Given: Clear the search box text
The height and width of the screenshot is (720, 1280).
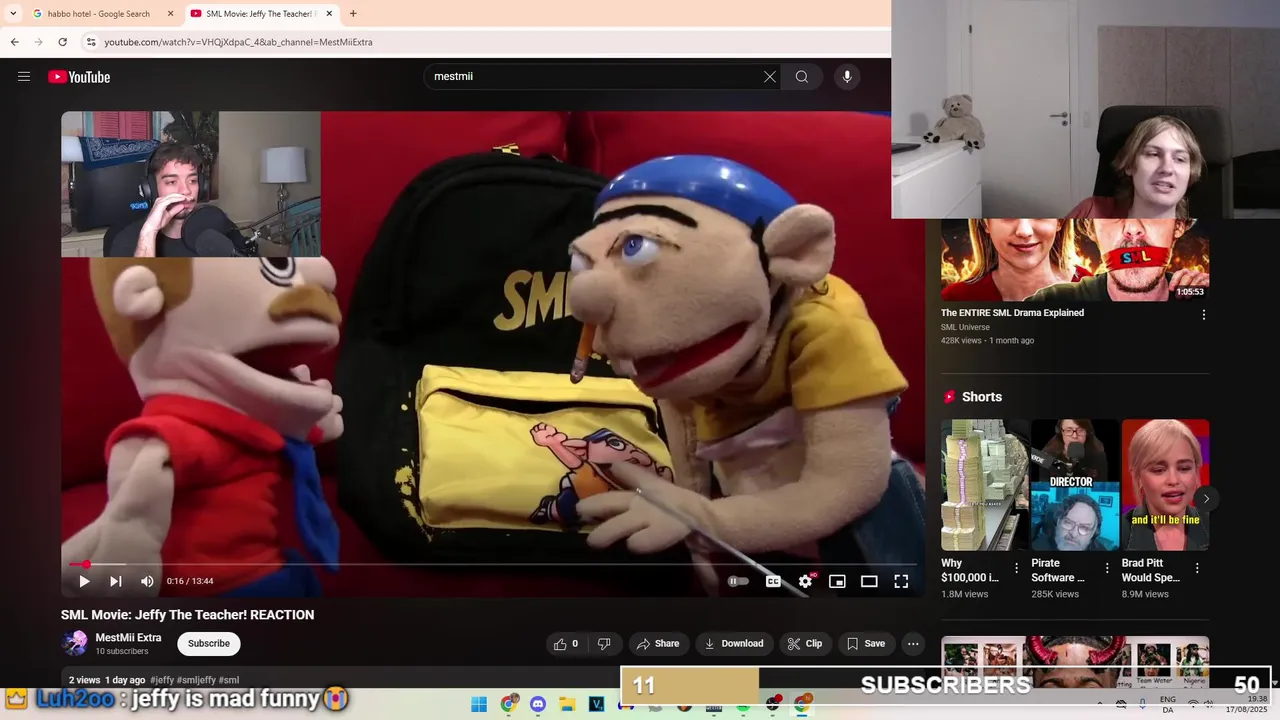Looking at the screenshot, I should coord(770,77).
